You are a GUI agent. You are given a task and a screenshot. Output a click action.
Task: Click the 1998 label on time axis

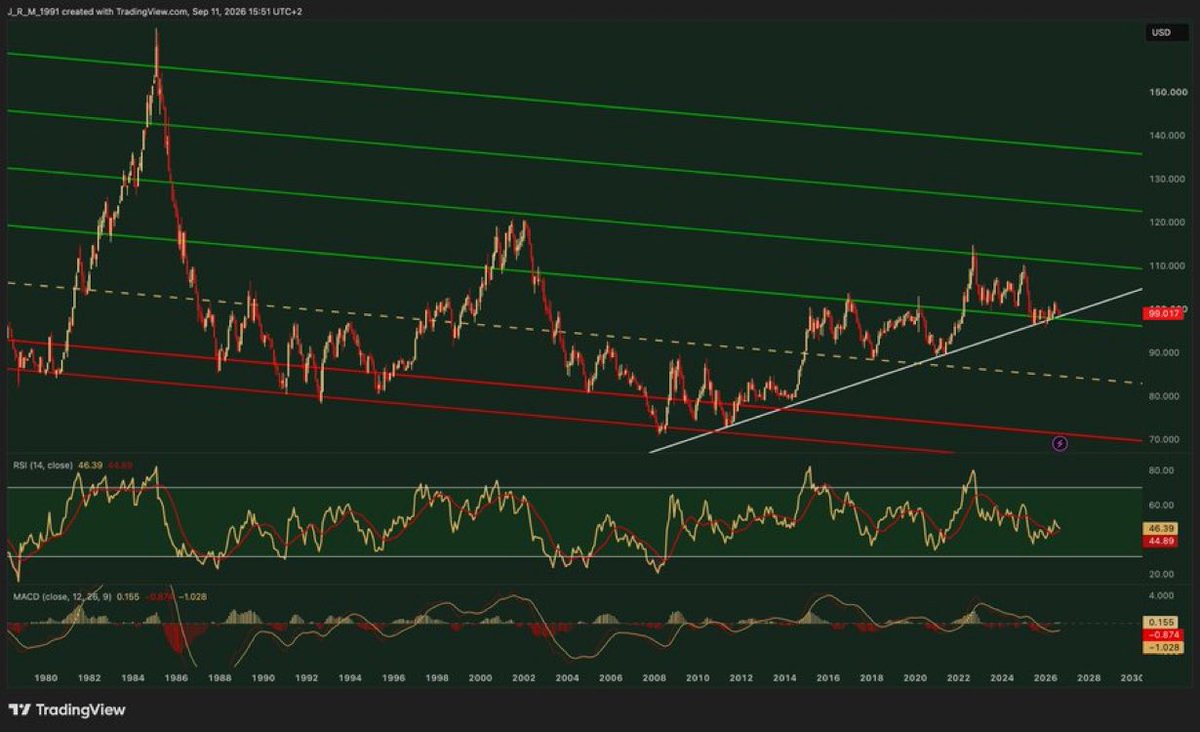(x=437, y=677)
